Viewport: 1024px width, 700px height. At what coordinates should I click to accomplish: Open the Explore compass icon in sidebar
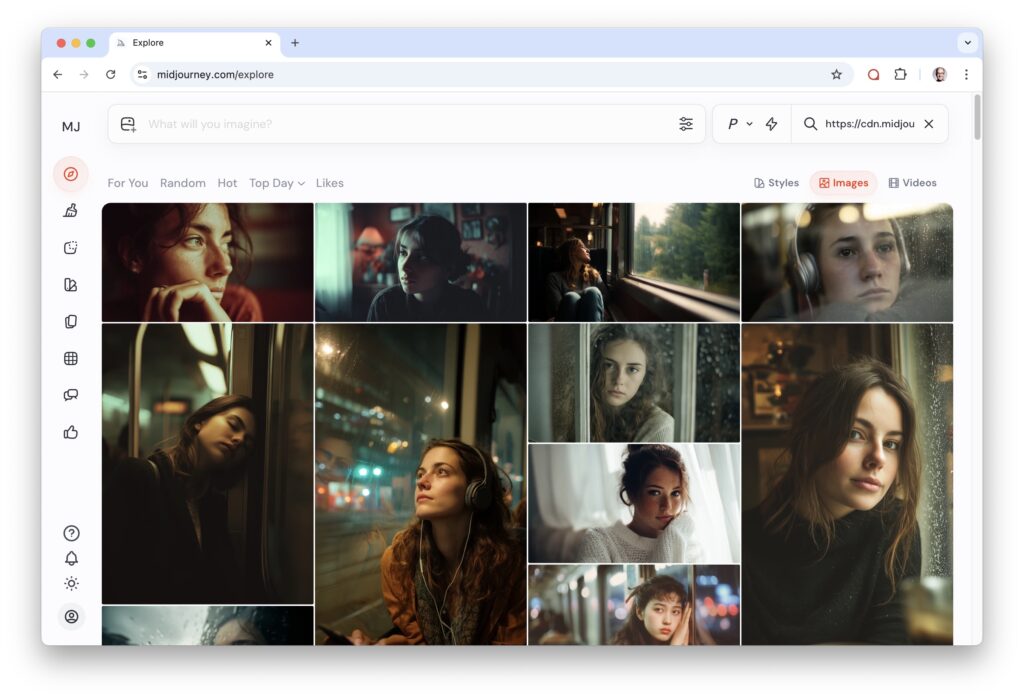click(70, 174)
